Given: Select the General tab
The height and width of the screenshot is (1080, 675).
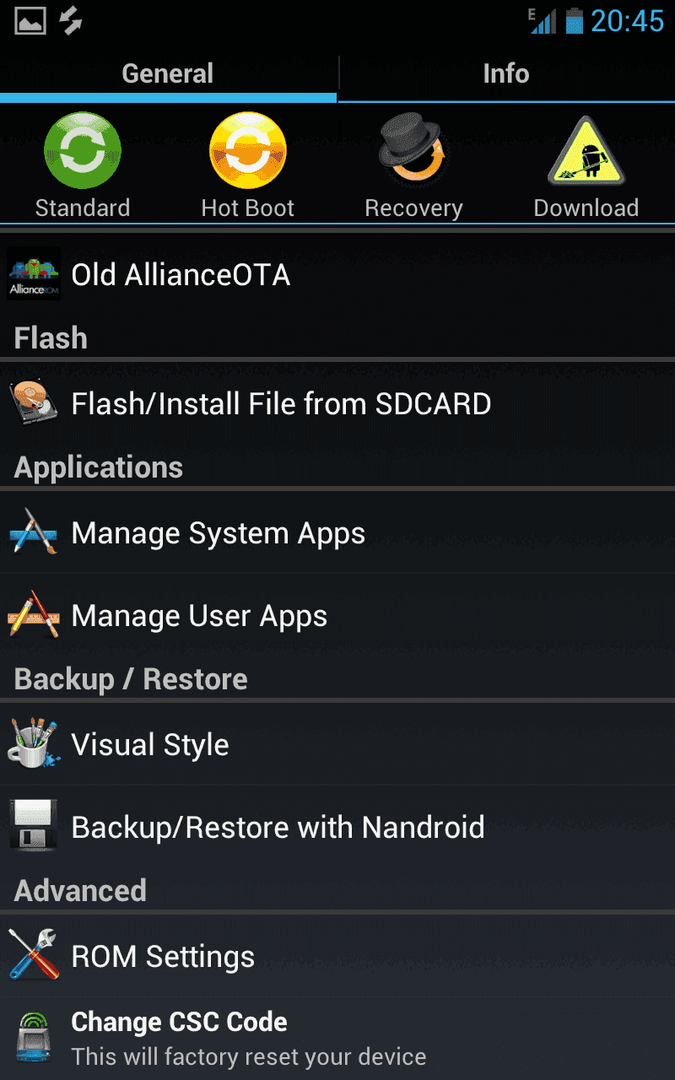Looking at the screenshot, I should [x=168, y=74].
